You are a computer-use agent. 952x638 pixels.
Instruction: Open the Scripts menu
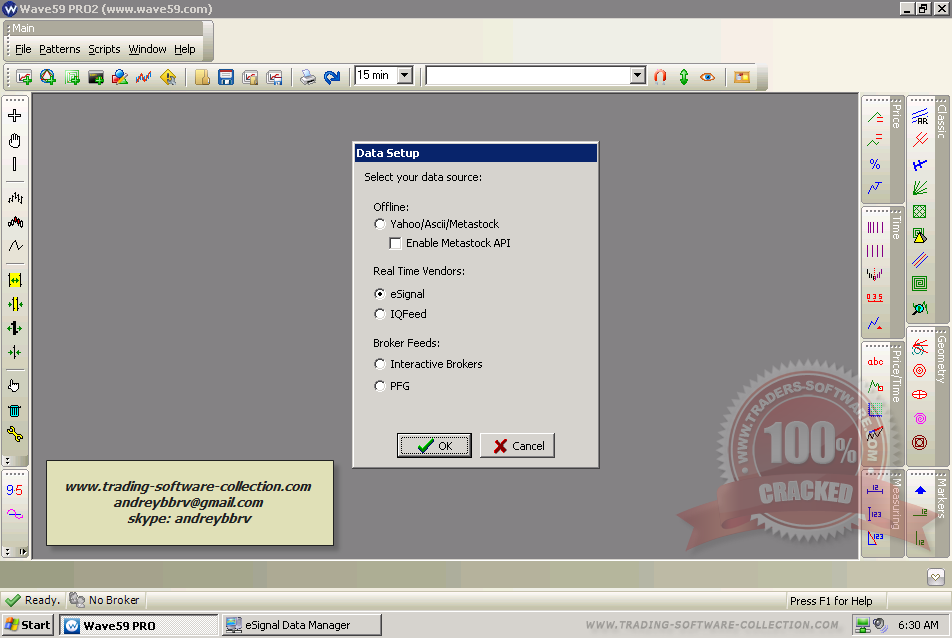pos(104,49)
